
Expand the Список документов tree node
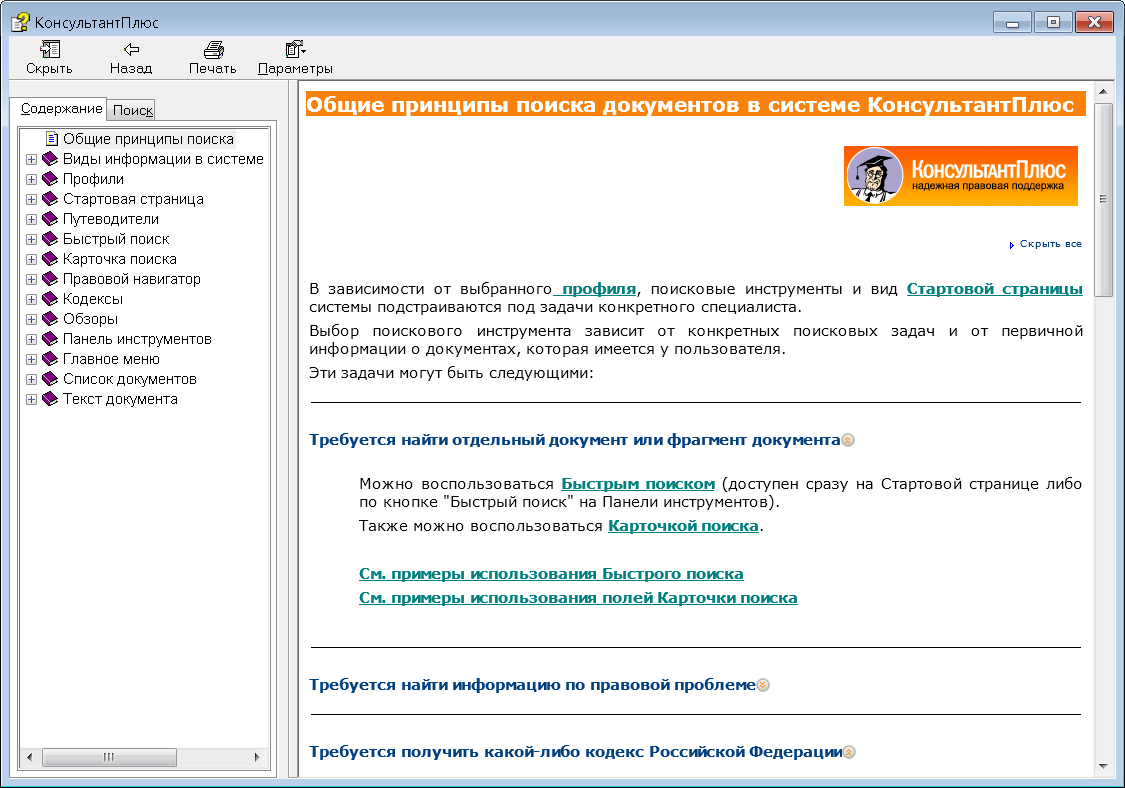coord(32,380)
